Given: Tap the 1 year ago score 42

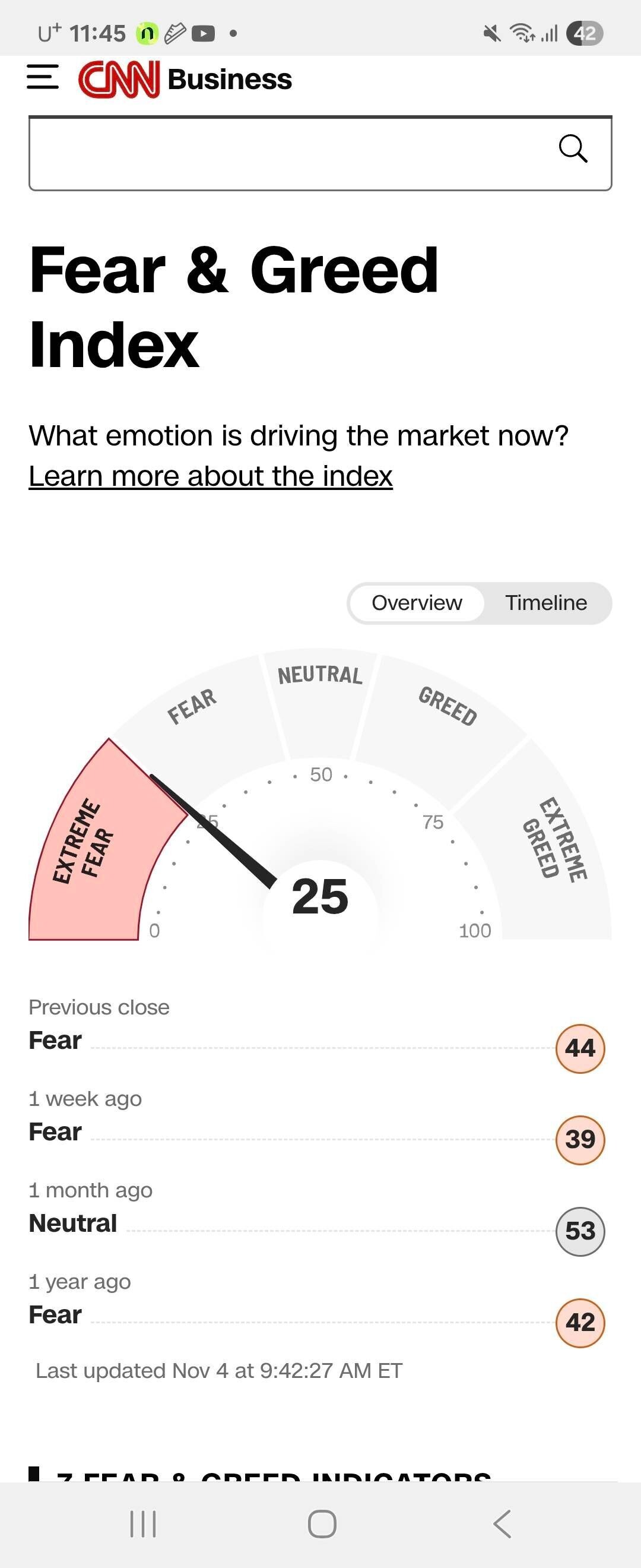Looking at the screenshot, I should (x=580, y=1322).
